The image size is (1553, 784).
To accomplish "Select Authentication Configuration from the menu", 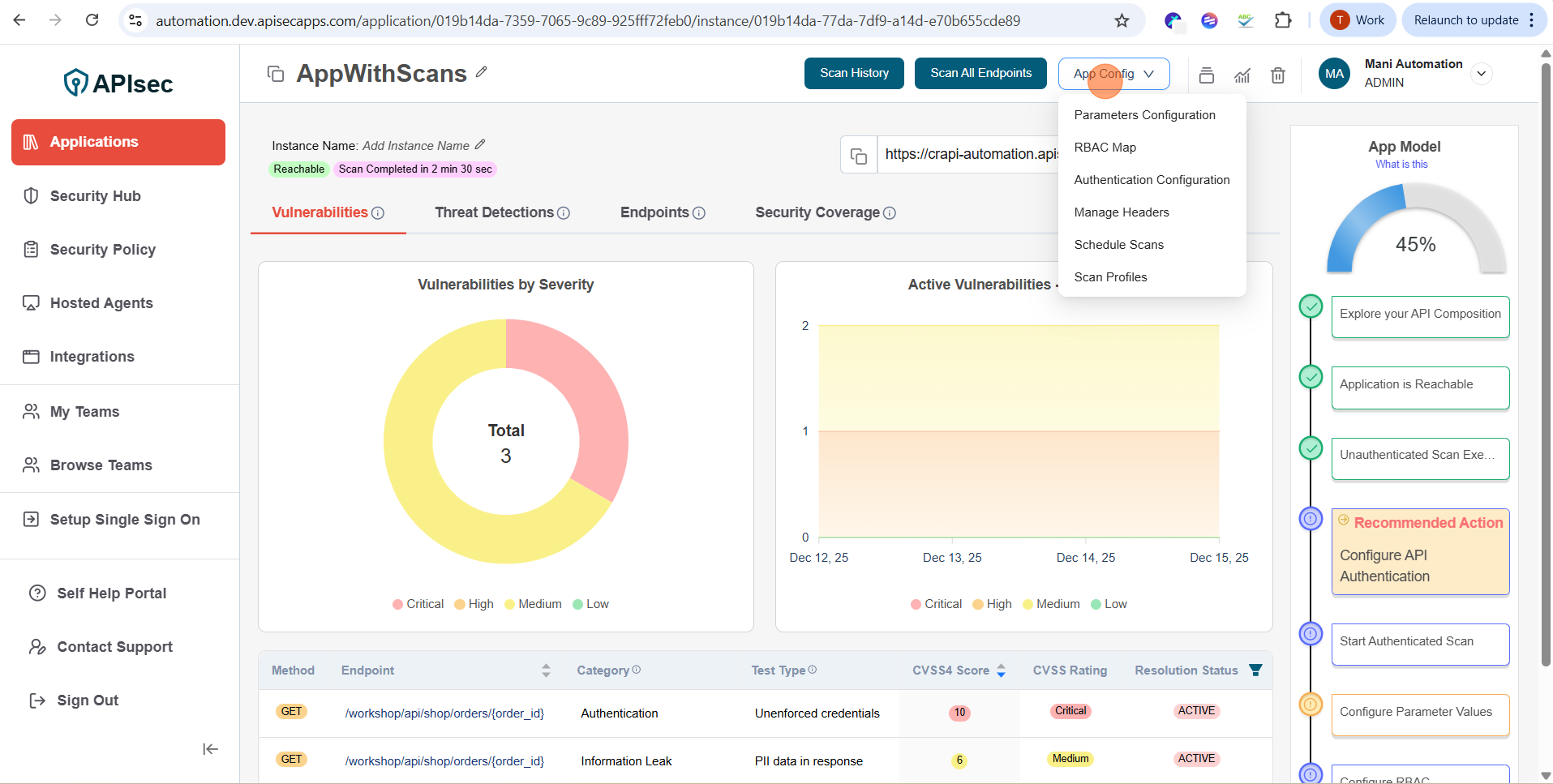I will (1152, 180).
